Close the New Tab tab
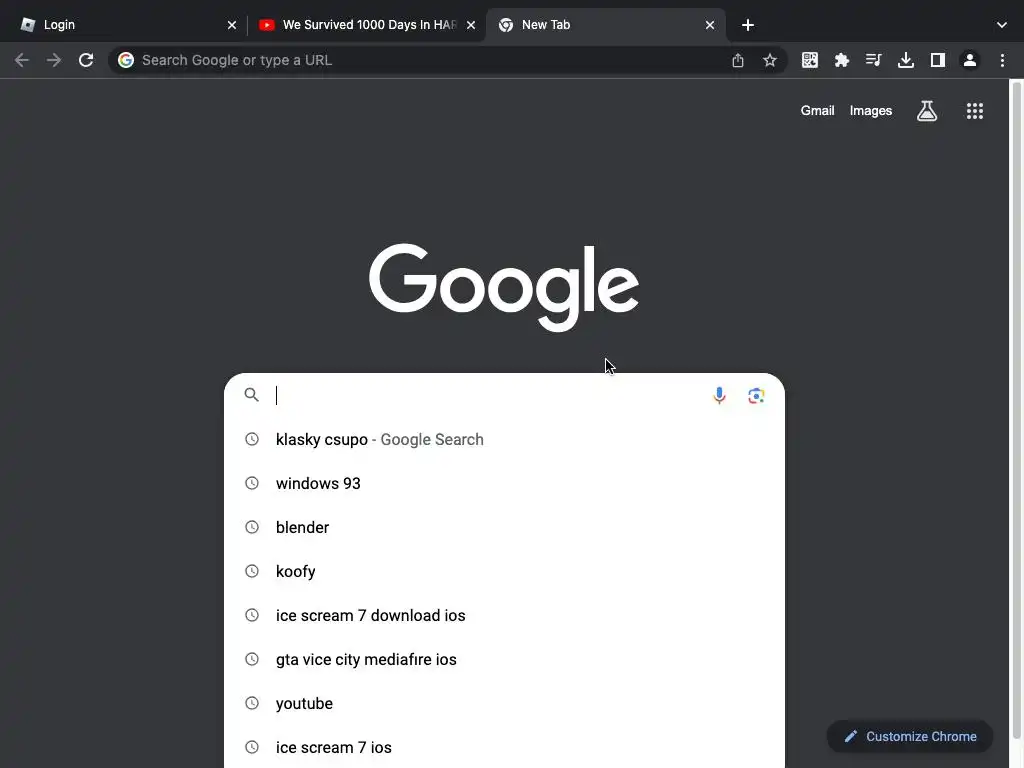Image resolution: width=1024 pixels, height=768 pixels. tap(710, 25)
